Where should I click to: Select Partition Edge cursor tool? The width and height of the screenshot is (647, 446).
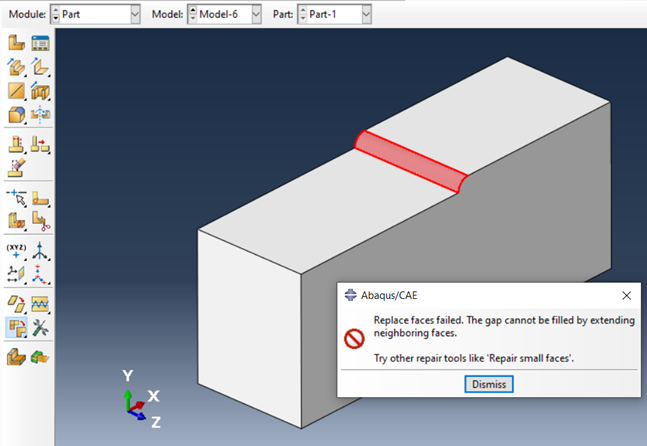tap(17, 198)
